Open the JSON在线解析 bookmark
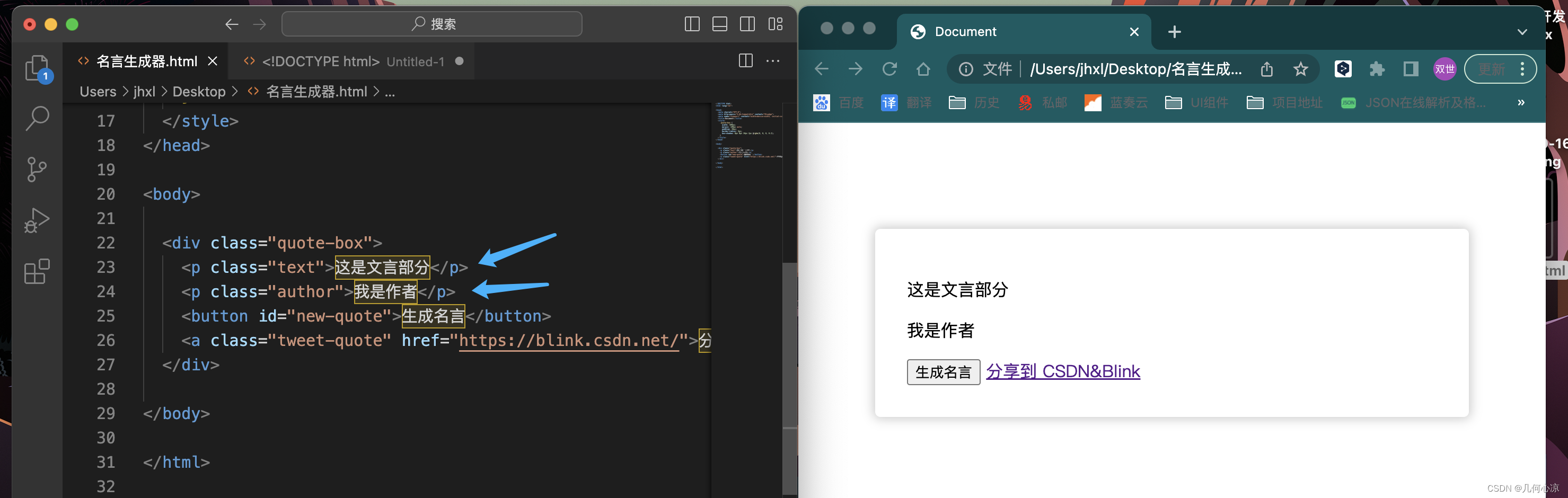 click(x=1413, y=103)
